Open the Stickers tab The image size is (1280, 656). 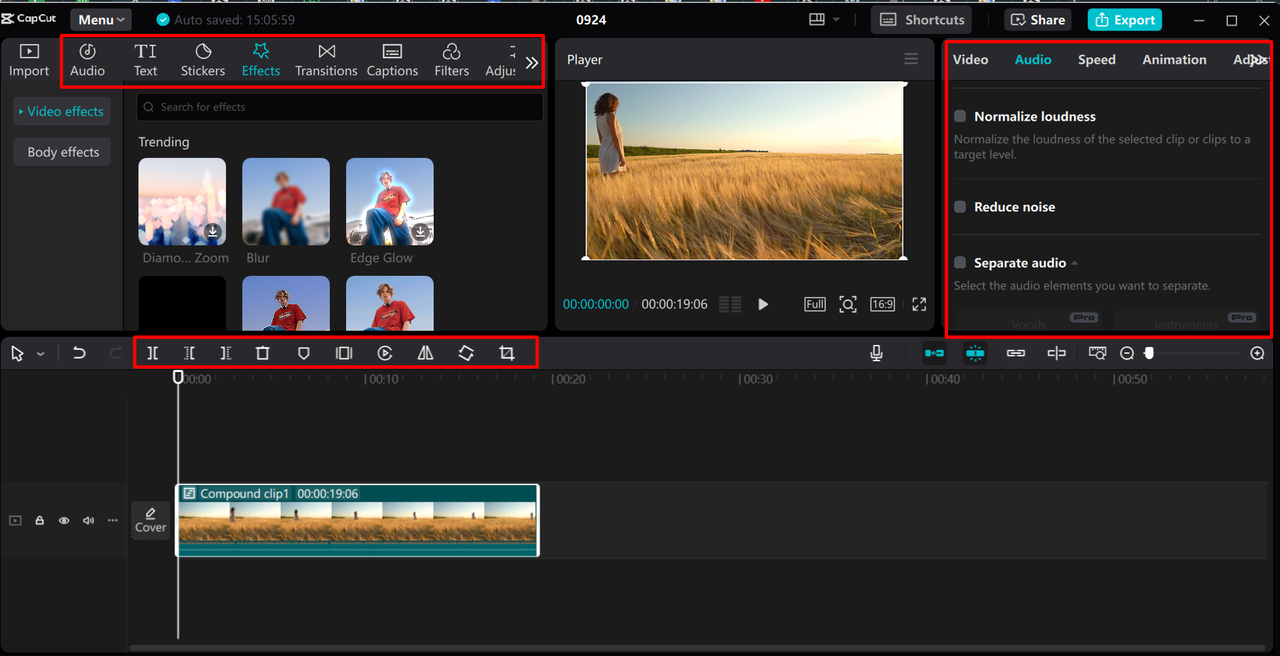(203, 60)
